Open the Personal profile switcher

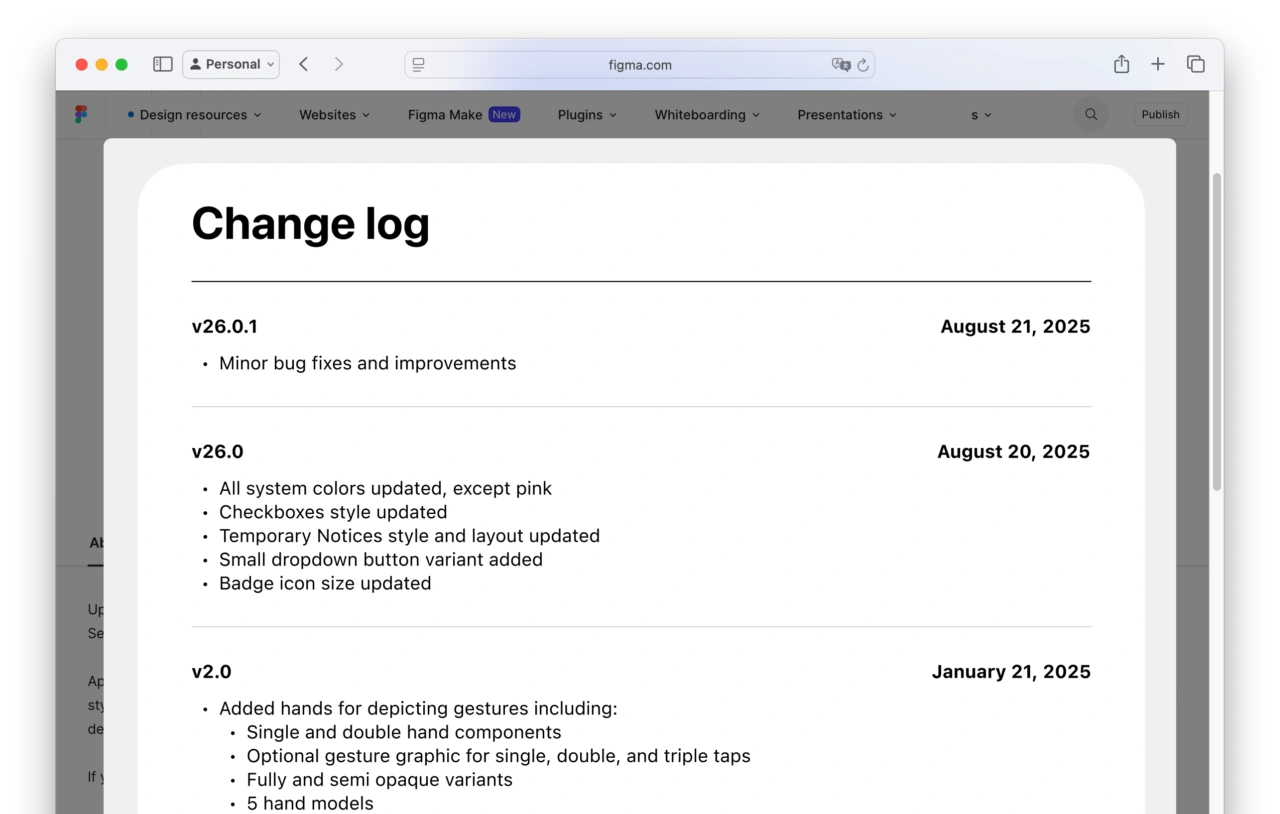pos(231,63)
